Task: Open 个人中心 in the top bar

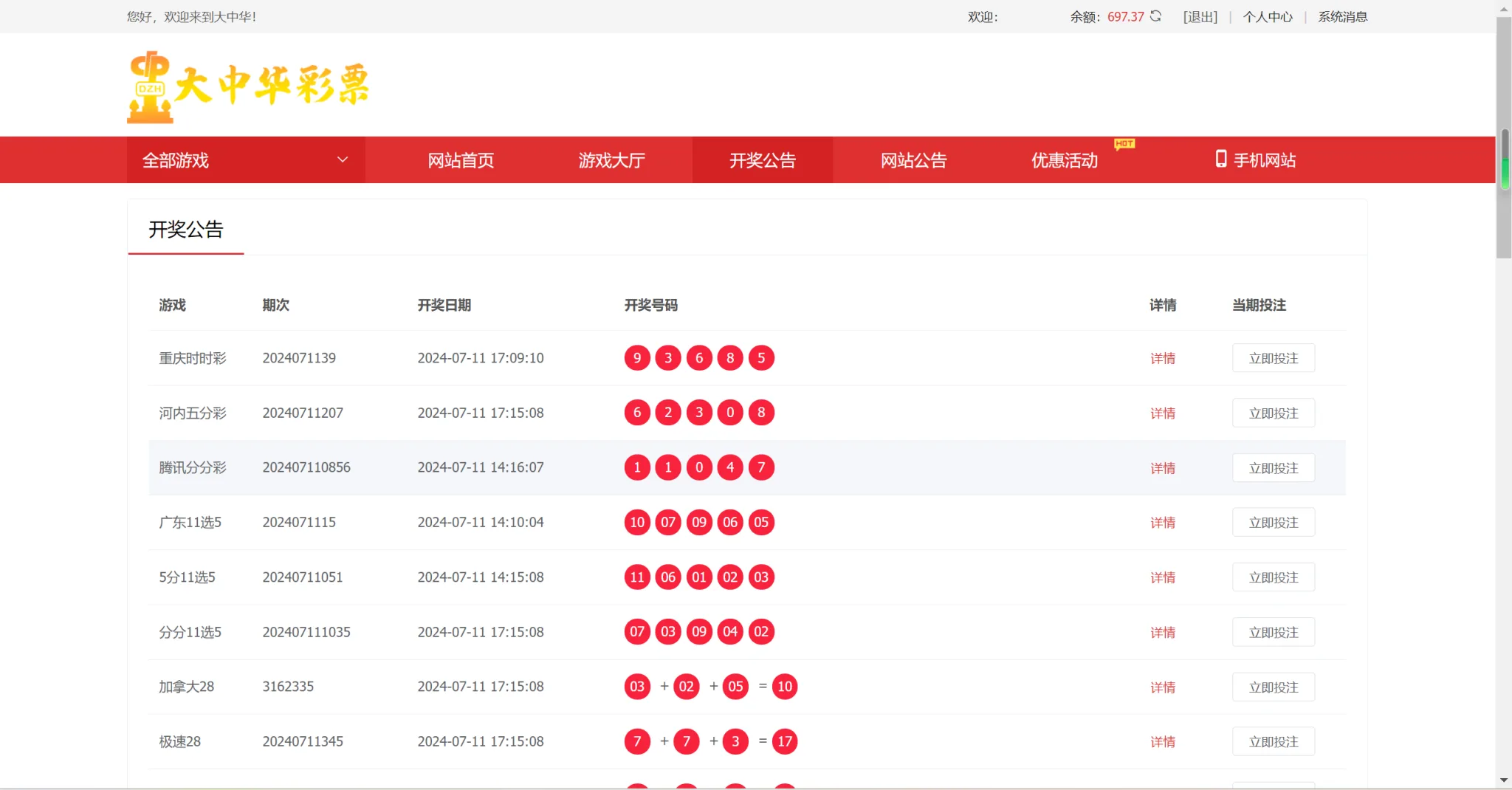Action: pyautogui.click(x=1267, y=16)
